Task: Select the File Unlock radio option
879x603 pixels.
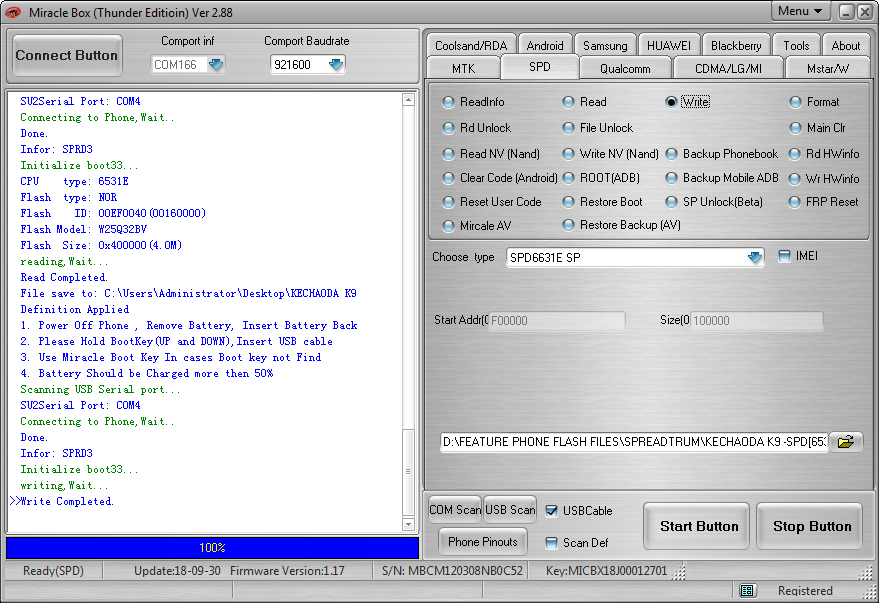Action: click(568, 128)
